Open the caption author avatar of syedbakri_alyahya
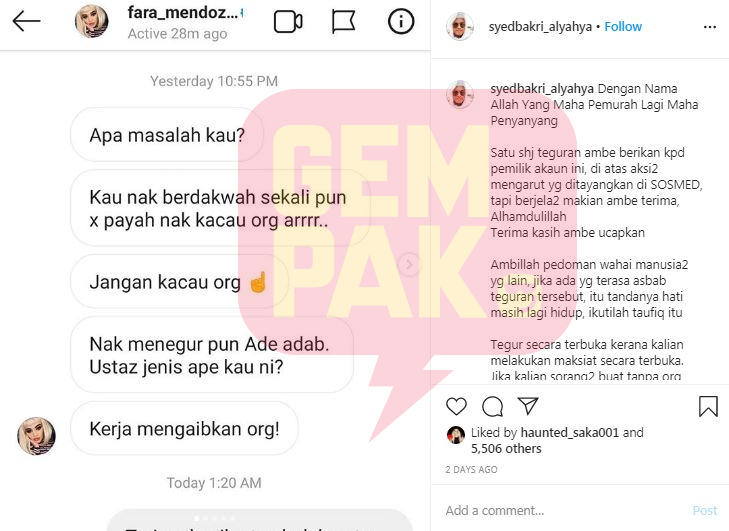Viewport: 729px width, 531px height. (460, 94)
